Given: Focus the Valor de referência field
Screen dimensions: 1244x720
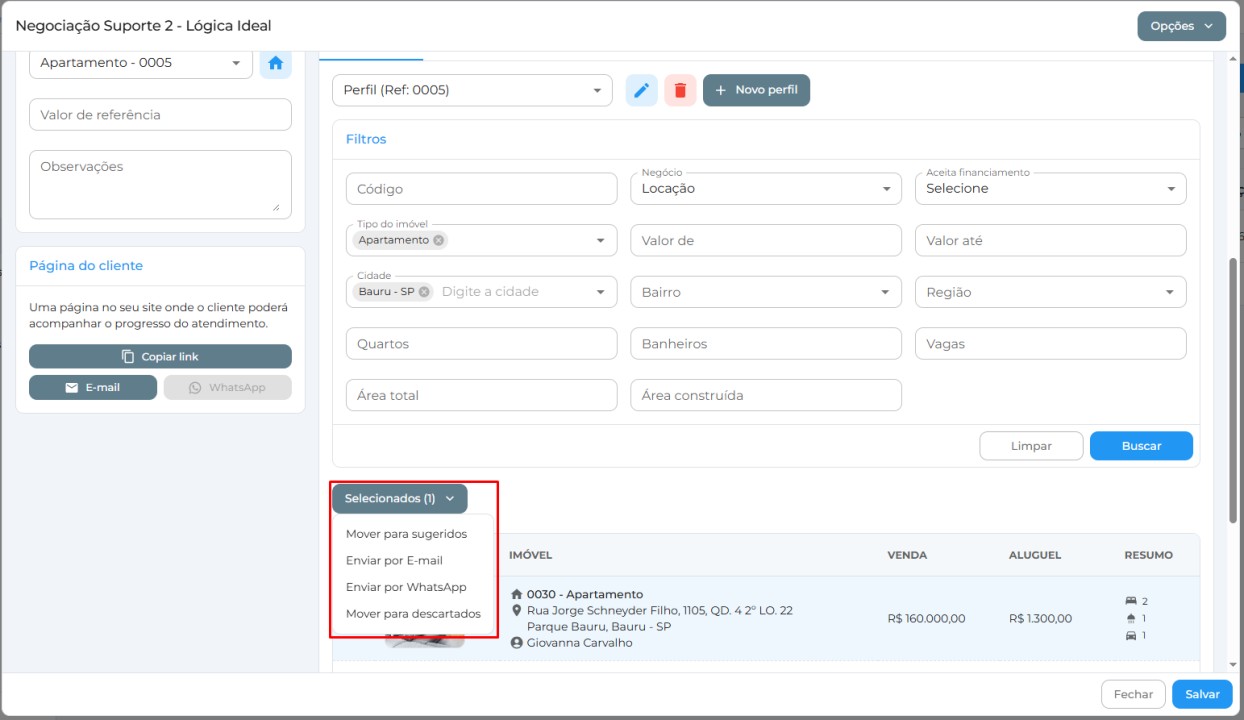Looking at the screenshot, I should point(160,114).
